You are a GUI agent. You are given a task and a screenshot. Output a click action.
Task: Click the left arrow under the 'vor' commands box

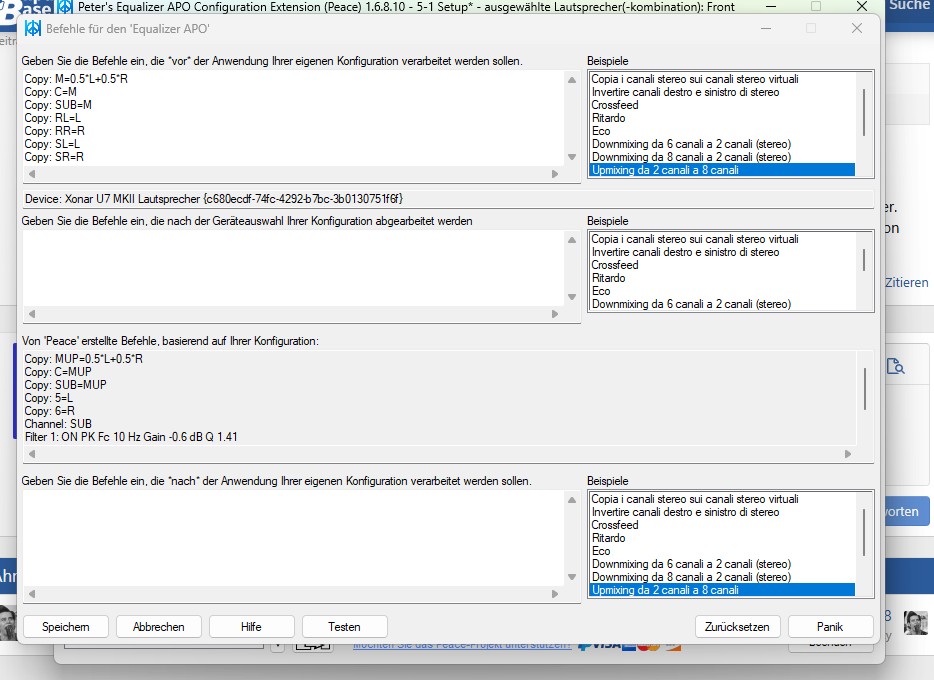coord(32,174)
